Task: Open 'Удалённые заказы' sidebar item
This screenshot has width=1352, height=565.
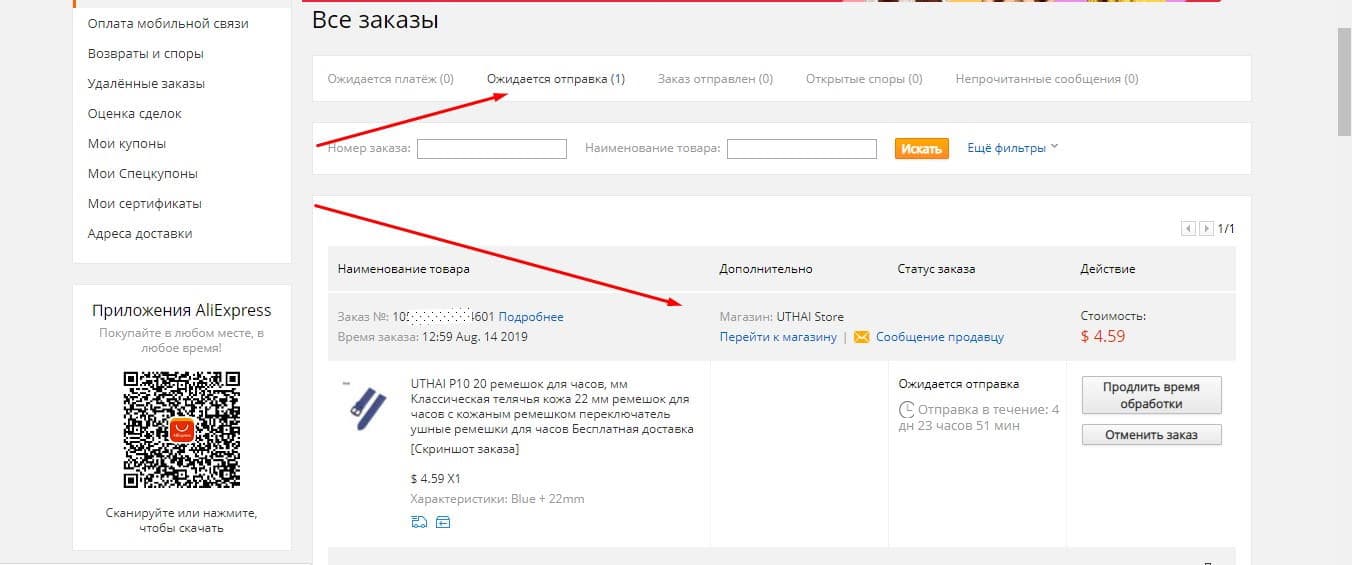Action: (147, 83)
